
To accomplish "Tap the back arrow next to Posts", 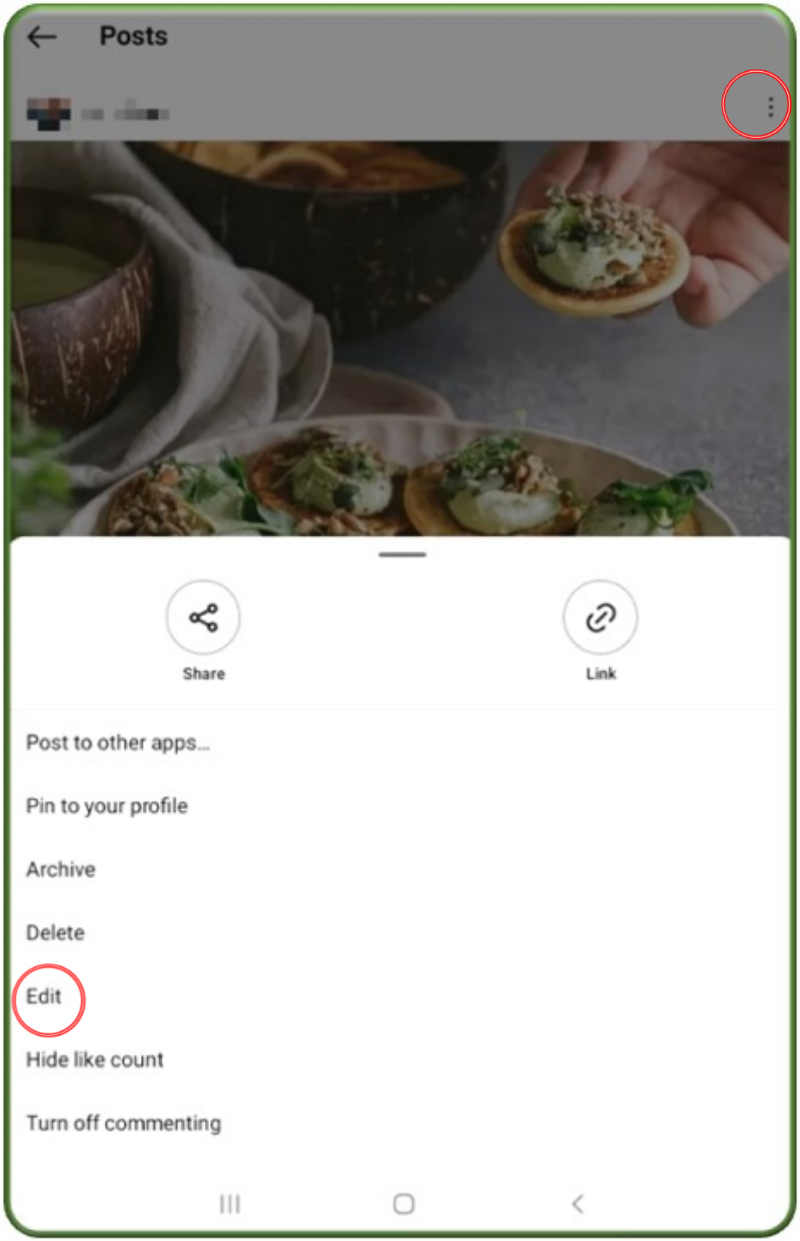I will [41, 38].
